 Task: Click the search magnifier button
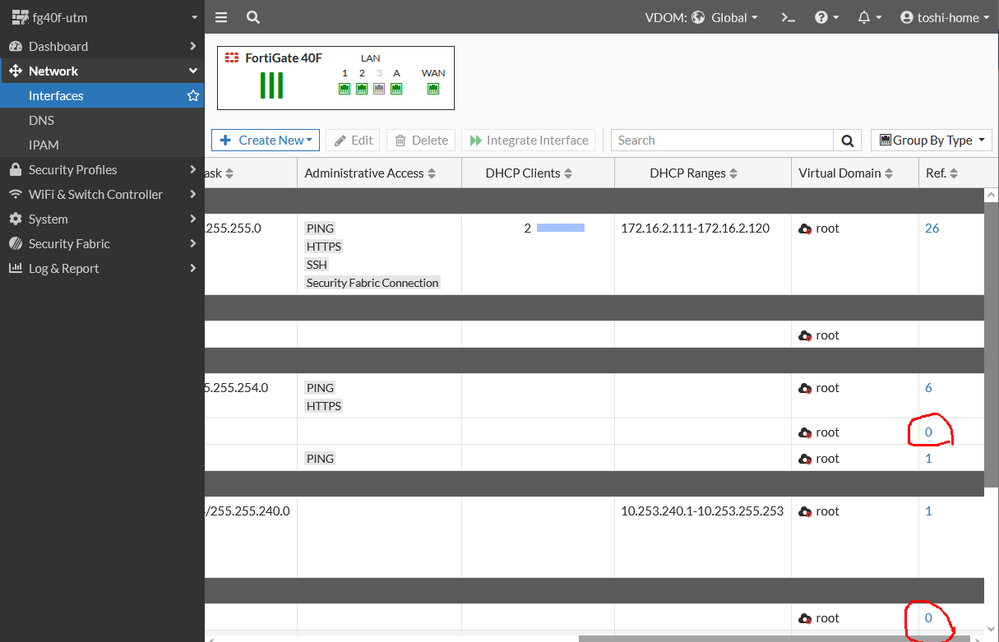point(847,141)
